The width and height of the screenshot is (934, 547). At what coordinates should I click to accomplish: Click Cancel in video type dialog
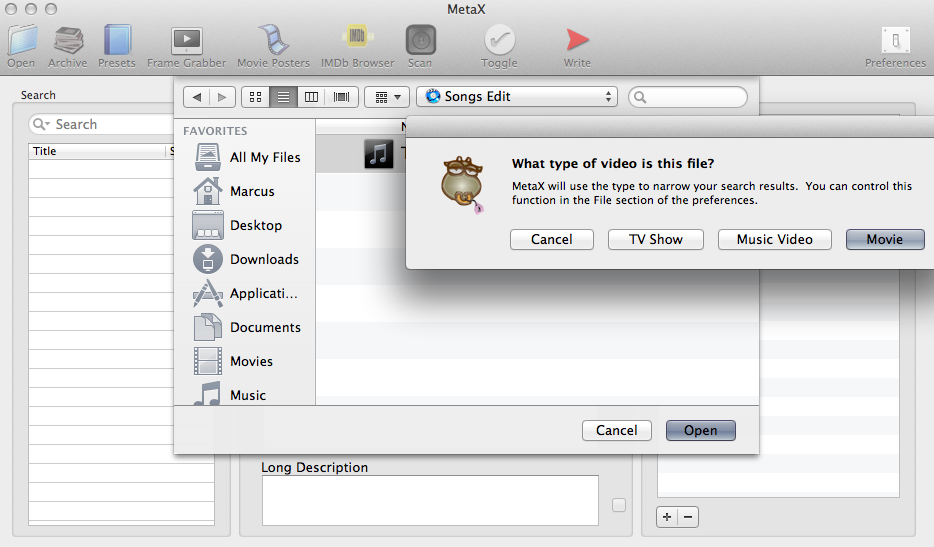point(552,240)
